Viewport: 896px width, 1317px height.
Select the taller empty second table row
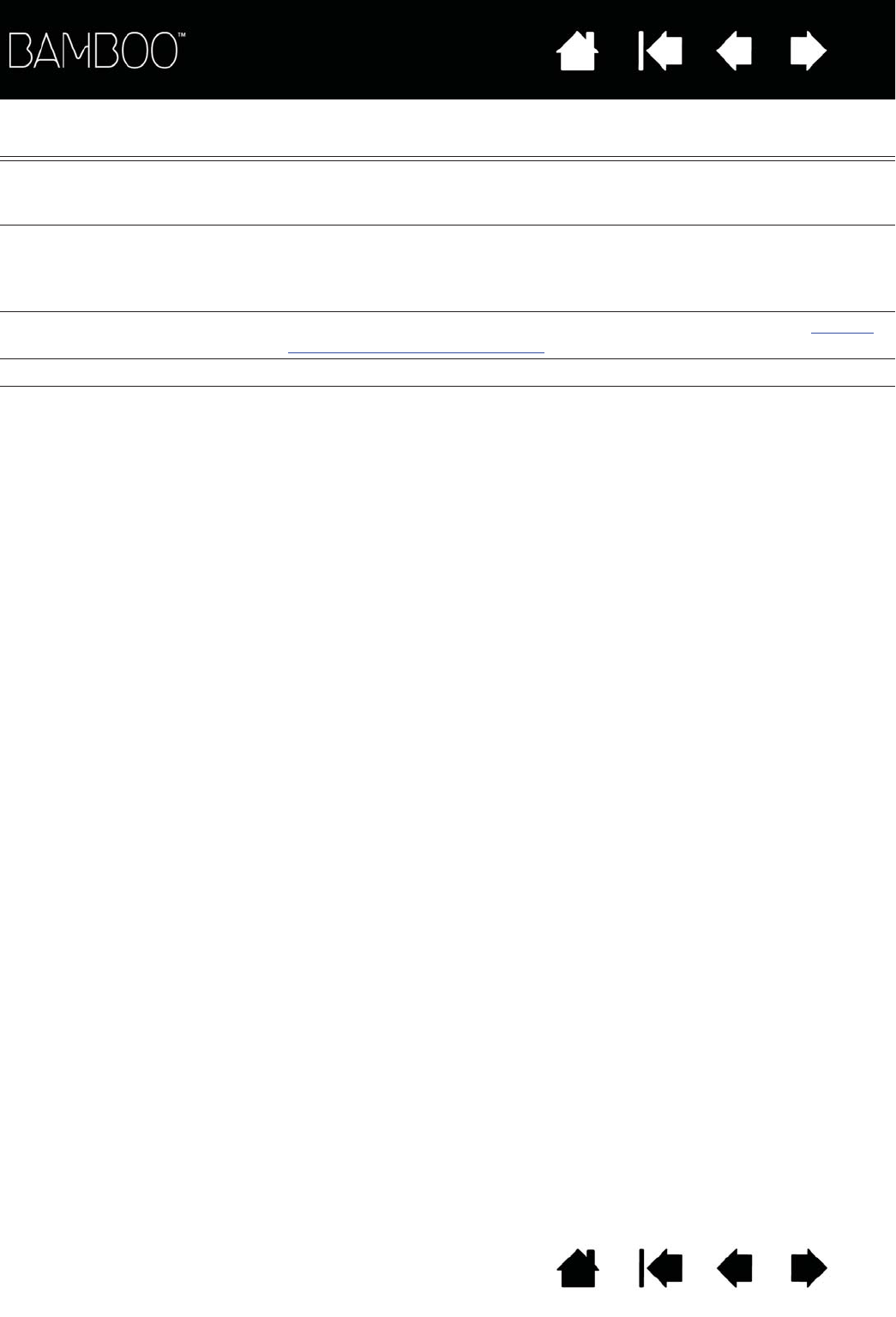tap(448, 268)
